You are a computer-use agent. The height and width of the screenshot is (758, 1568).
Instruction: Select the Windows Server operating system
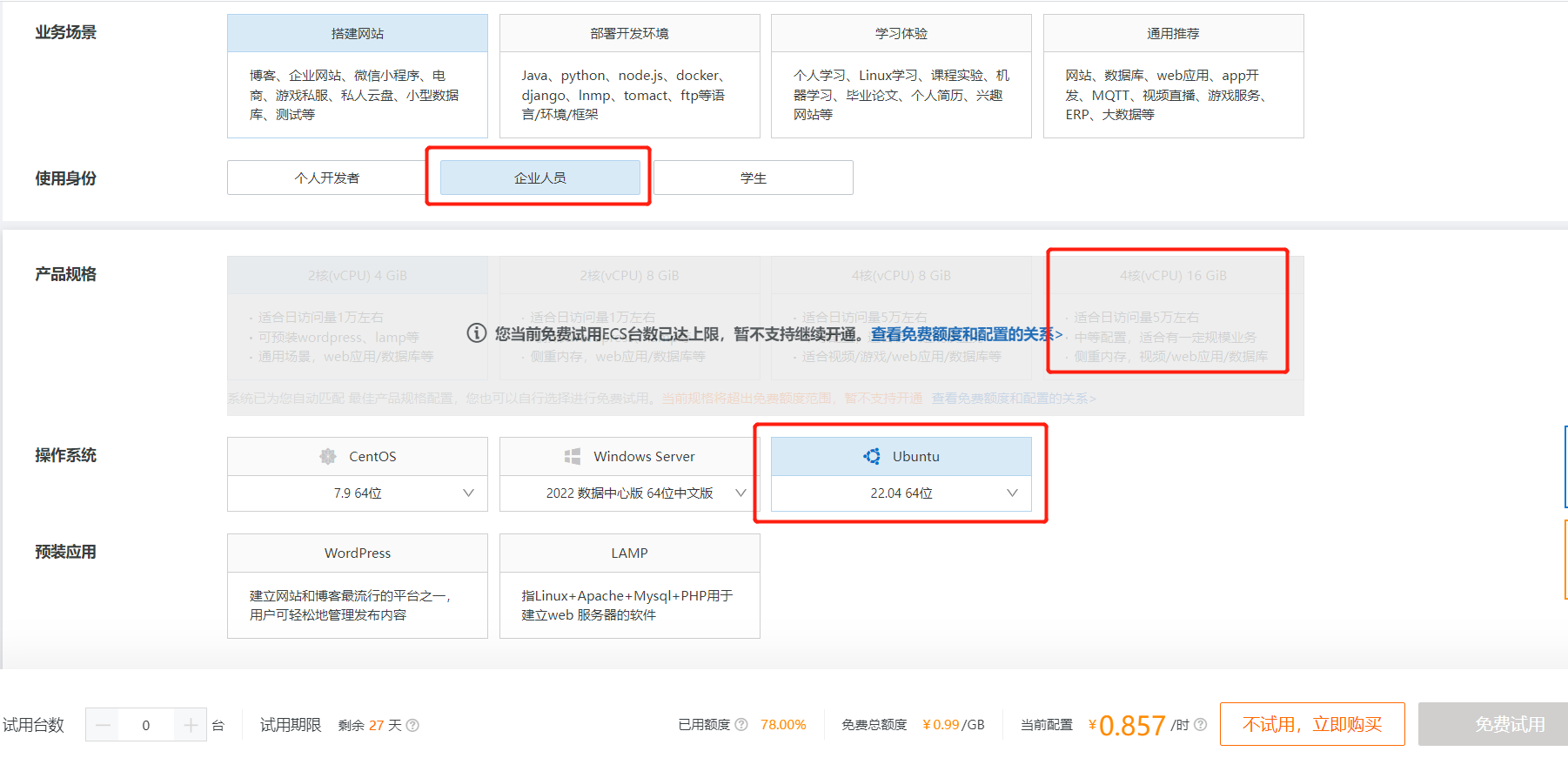[630, 456]
